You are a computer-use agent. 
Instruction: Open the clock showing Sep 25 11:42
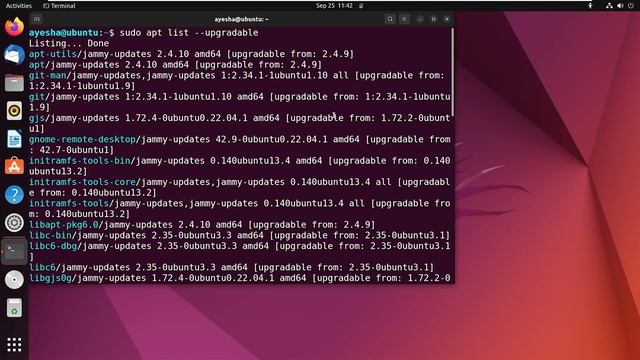(x=334, y=6)
